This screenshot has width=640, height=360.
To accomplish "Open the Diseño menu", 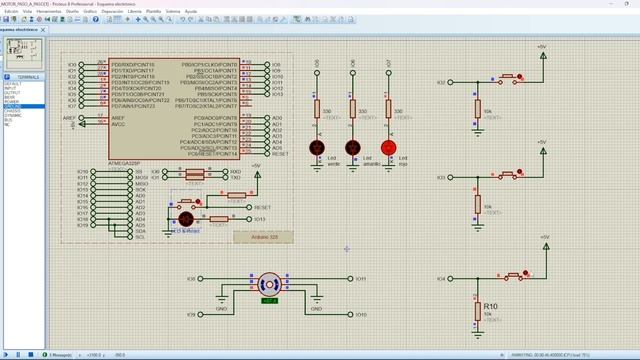I will 72,11.
